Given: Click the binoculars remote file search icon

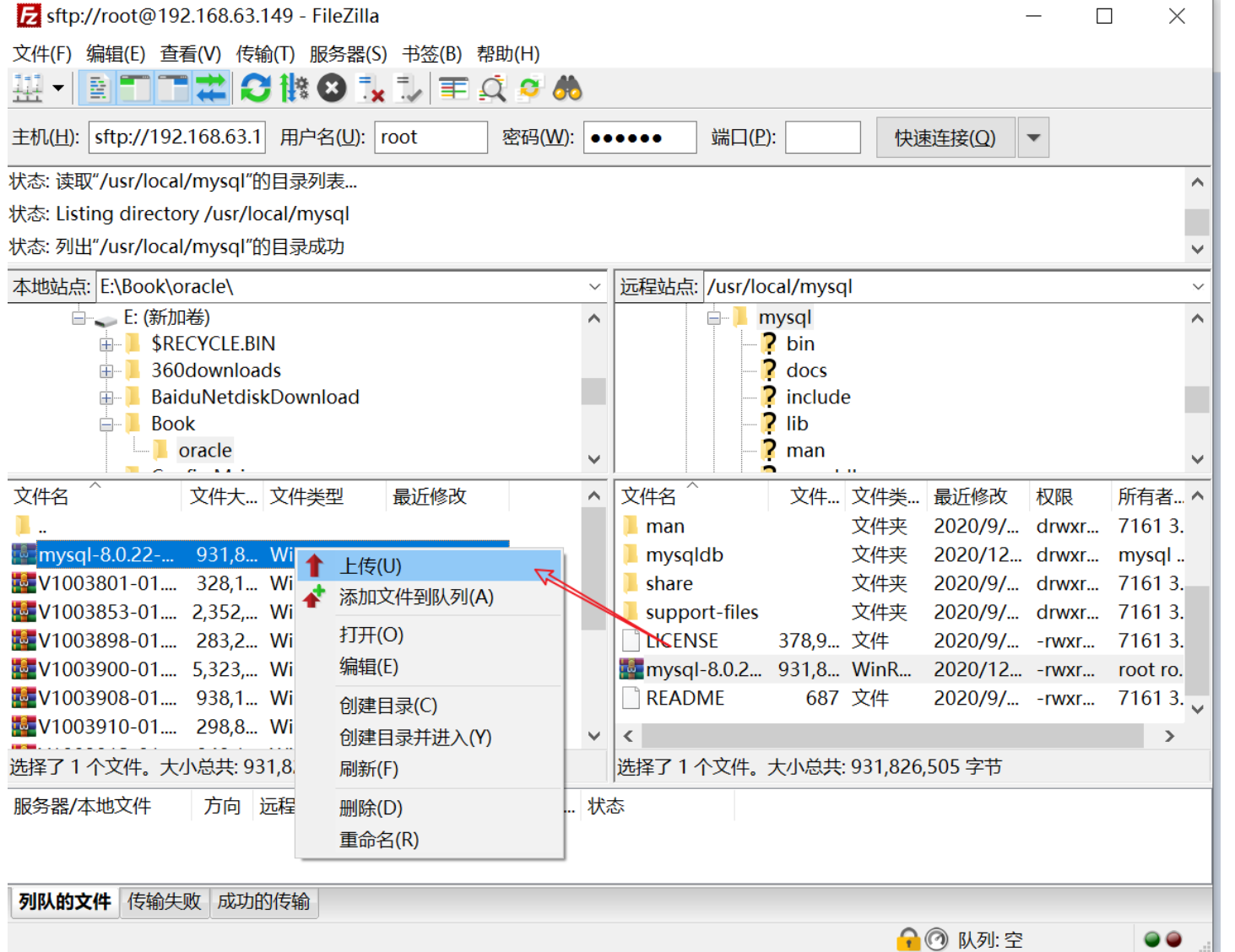Looking at the screenshot, I should click(x=568, y=88).
